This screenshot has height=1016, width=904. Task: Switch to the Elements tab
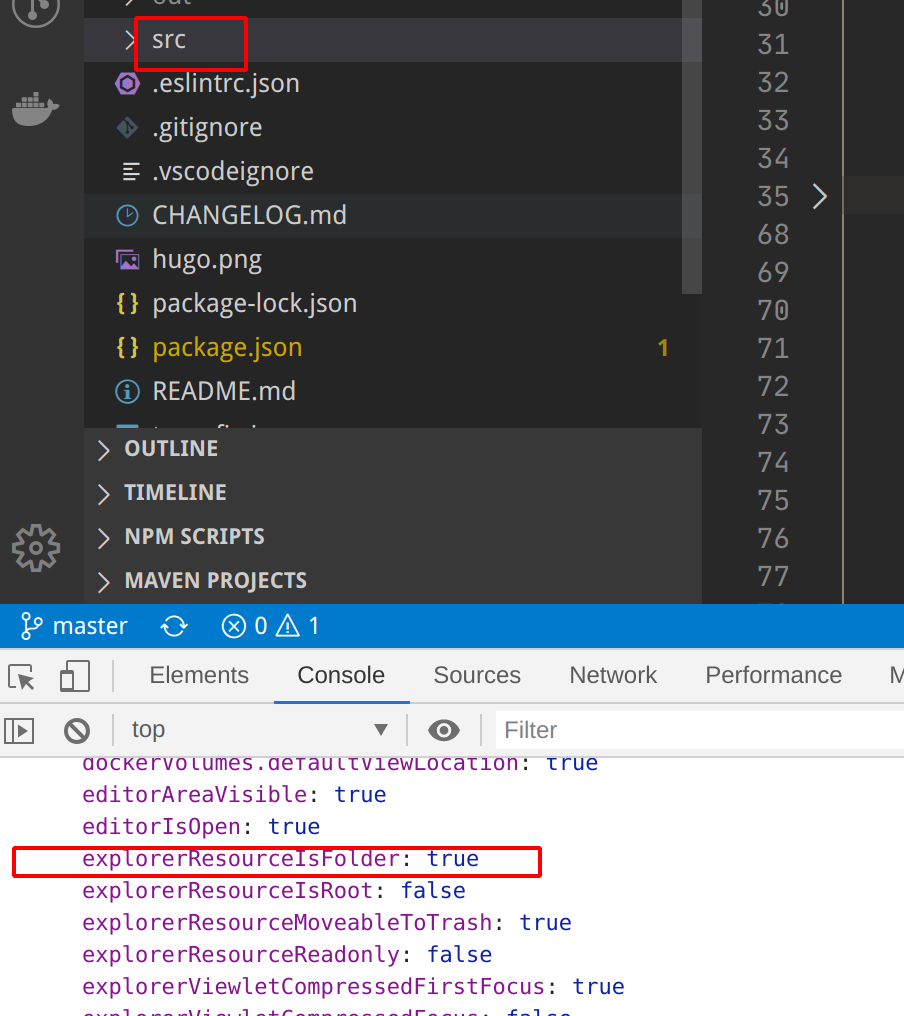(199, 675)
